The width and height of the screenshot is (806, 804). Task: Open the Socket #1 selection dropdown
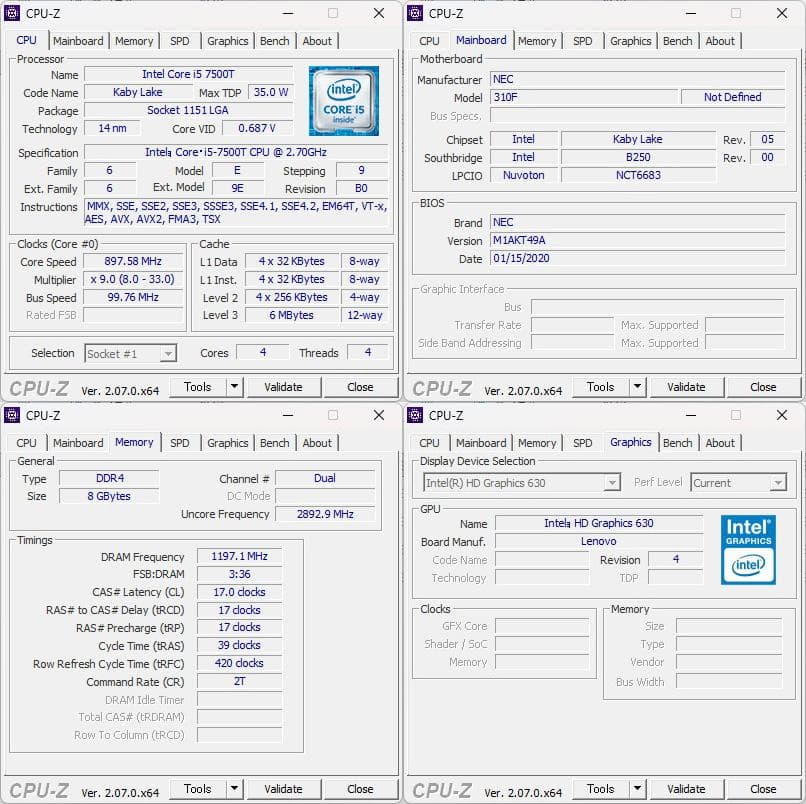pos(130,353)
